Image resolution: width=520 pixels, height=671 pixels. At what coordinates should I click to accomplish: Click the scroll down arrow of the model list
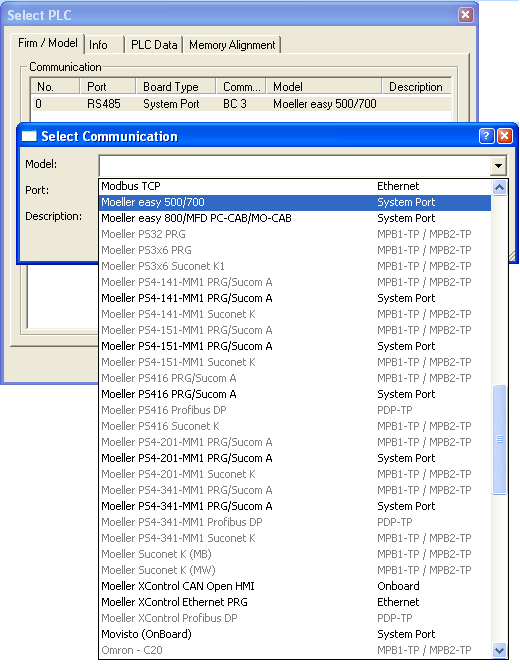tap(499, 650)
